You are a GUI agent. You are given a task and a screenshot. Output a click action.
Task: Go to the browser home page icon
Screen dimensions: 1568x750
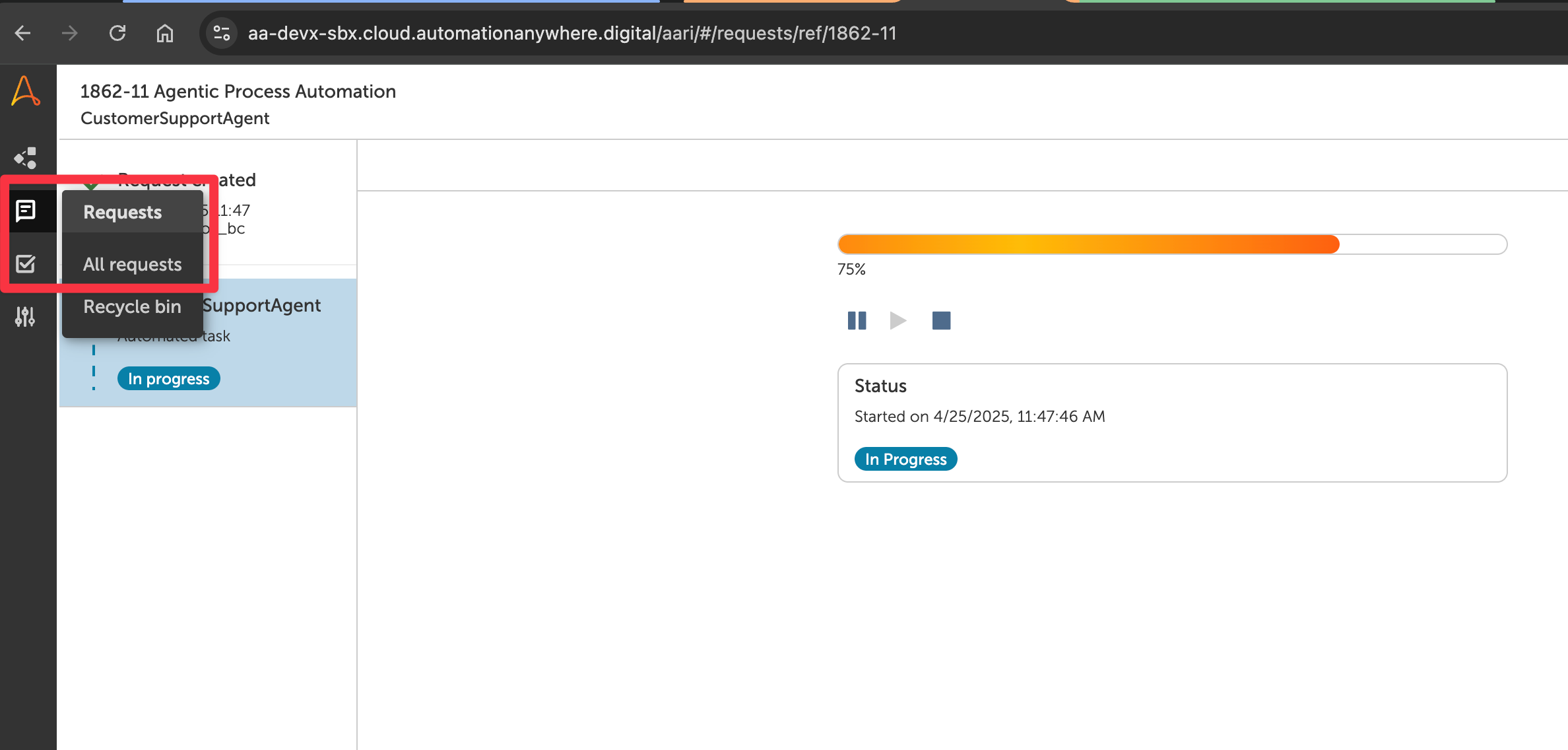click(x=165, y=33)
